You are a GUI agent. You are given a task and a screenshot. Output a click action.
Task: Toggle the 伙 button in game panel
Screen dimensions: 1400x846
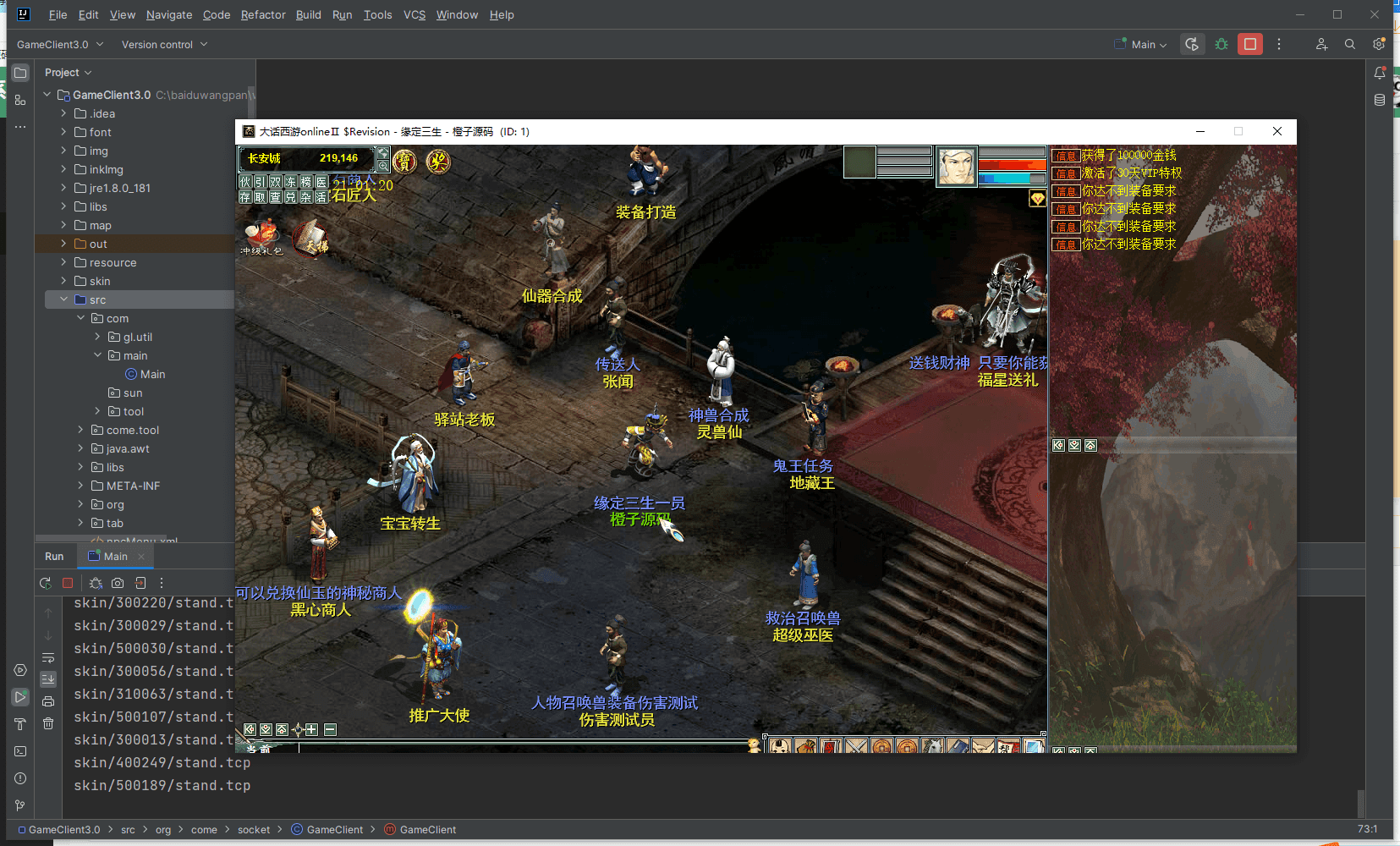click(x=245, y=182)
